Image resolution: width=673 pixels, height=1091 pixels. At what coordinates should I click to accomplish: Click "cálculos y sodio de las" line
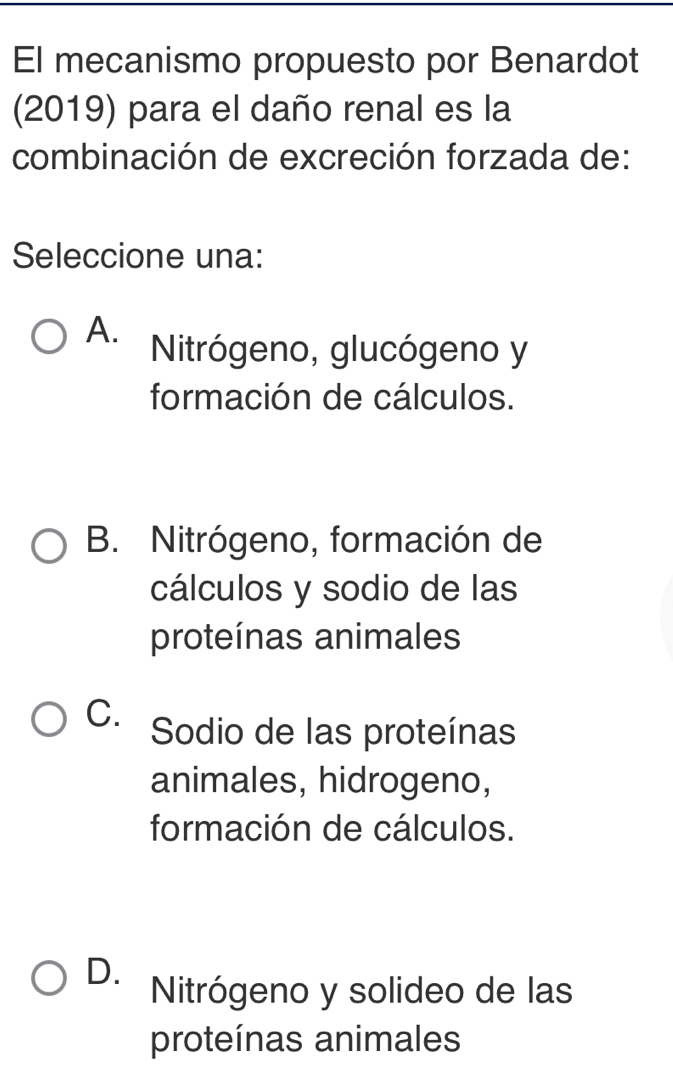tap(334, 589)
